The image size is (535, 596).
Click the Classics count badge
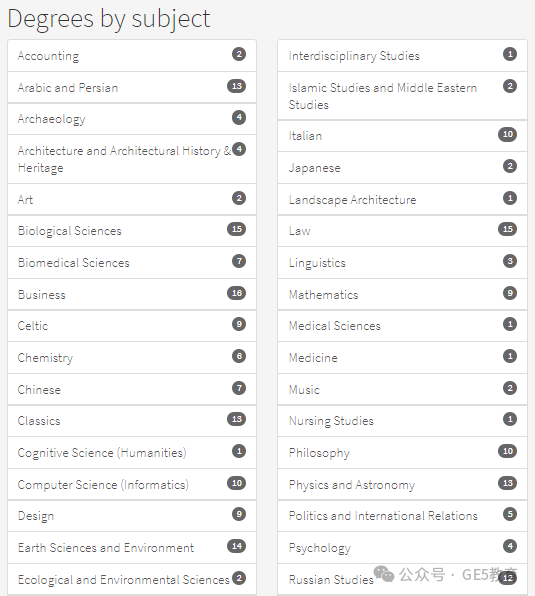236,419
